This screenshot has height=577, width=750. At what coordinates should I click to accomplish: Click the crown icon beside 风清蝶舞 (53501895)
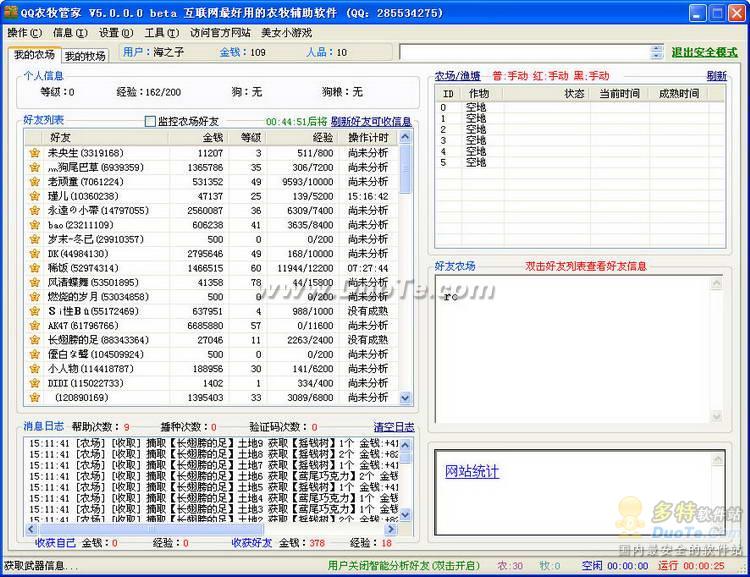[x=34, y=282]
